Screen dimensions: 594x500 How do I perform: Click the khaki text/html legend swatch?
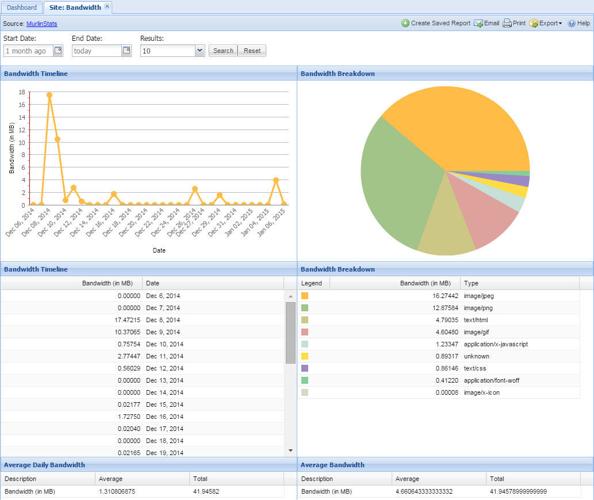305,320
